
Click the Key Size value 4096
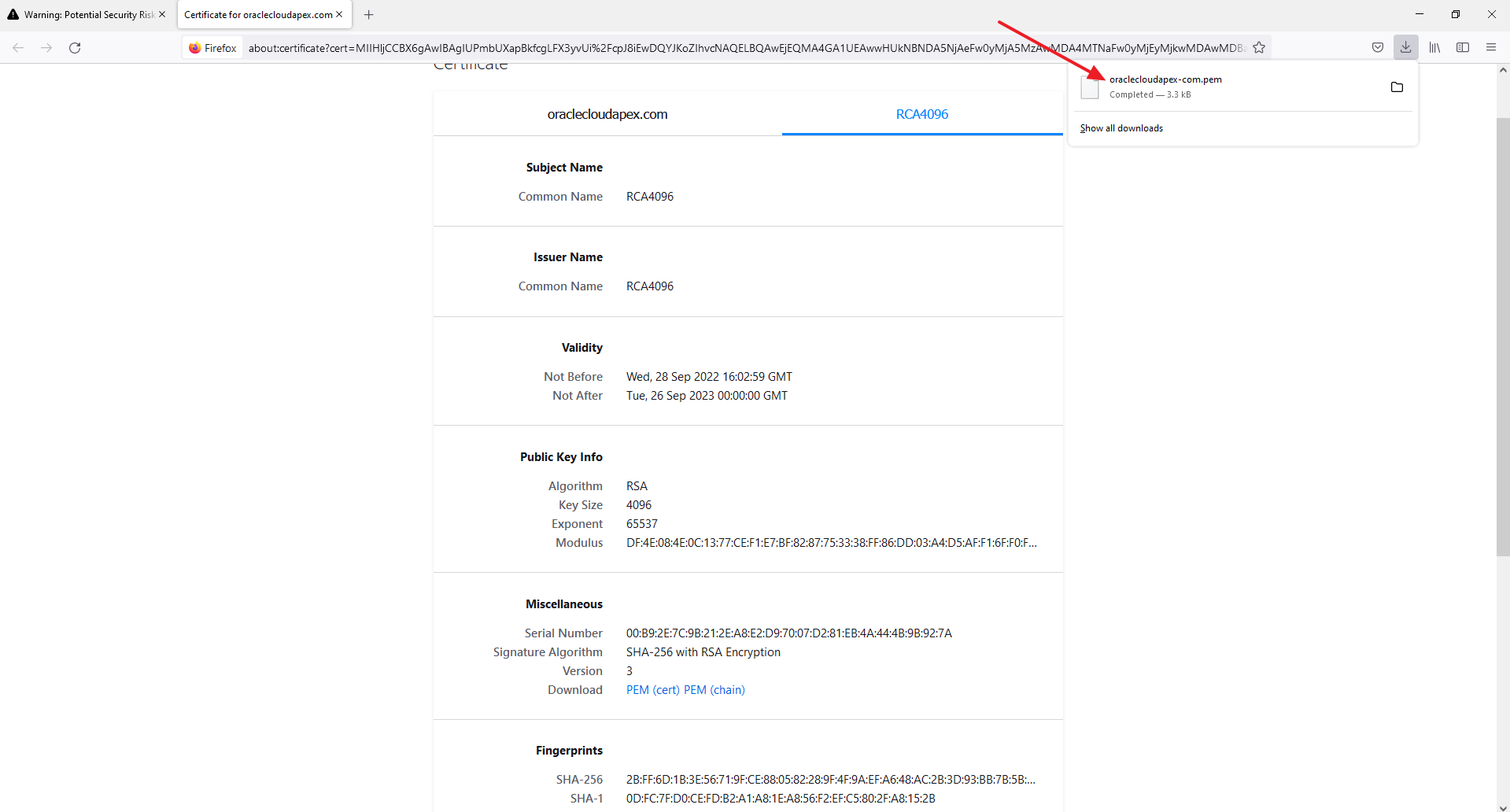tap(639, 505)
